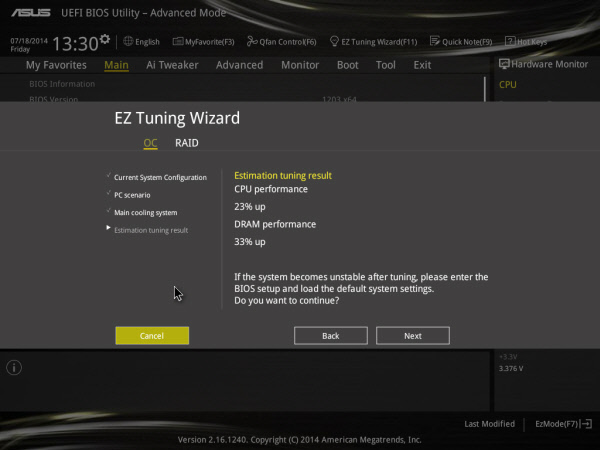Click the date 07/18/2014

(29, 41)
